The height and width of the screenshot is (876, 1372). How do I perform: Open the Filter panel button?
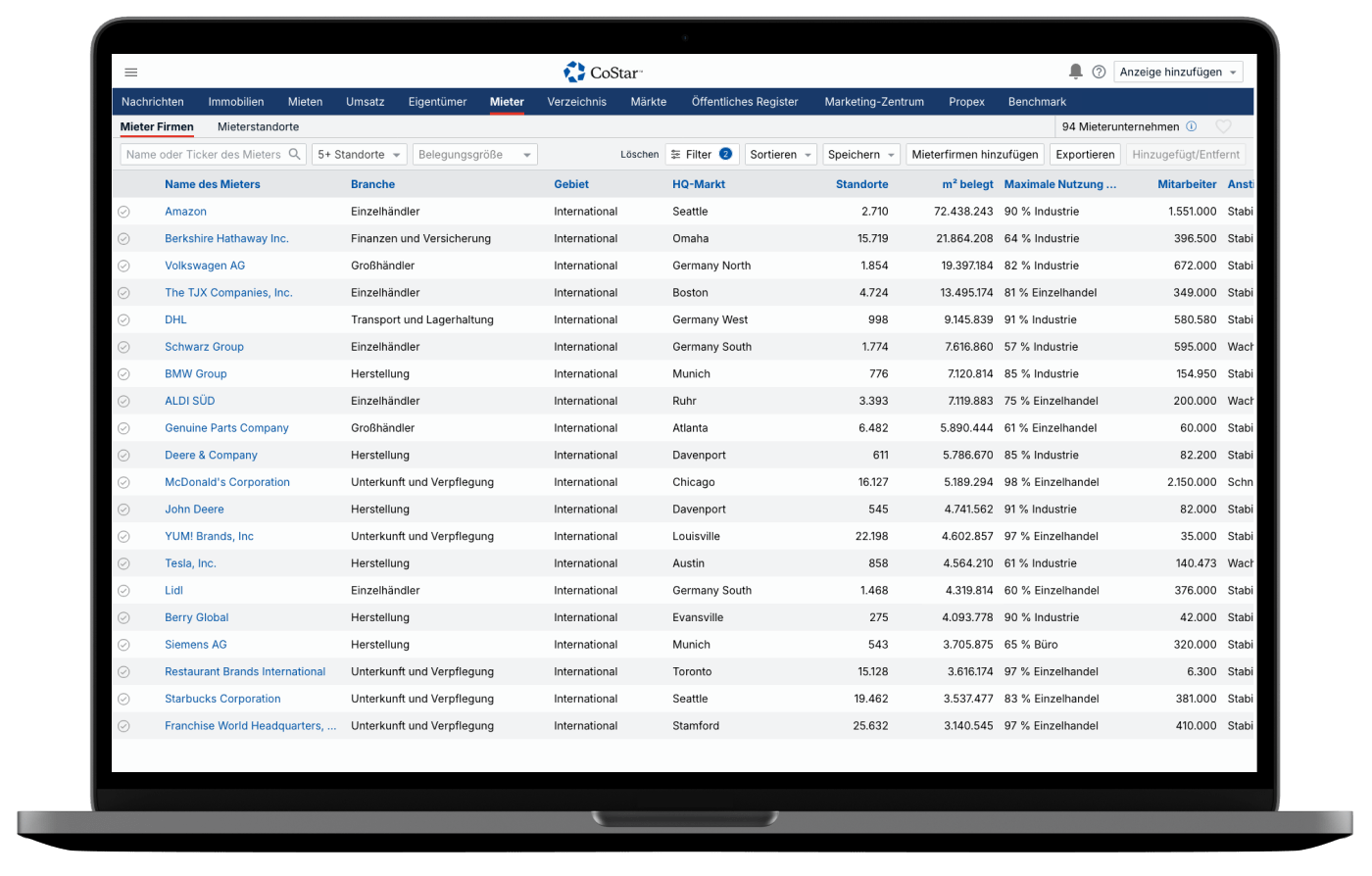pyautogui.click(x=702, y=155)
